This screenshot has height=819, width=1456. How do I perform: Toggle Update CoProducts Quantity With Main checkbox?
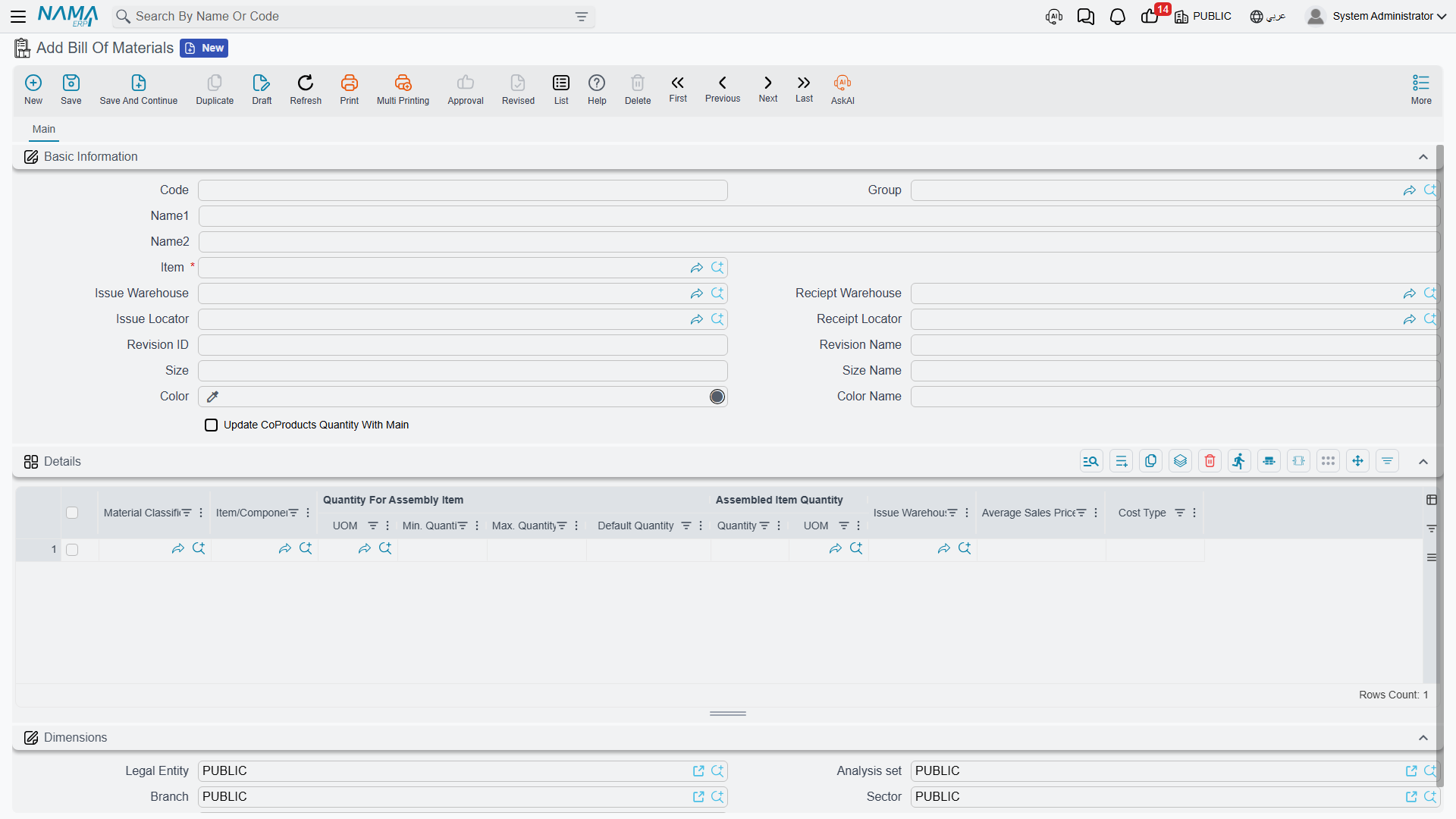click(x=212, y=425)
